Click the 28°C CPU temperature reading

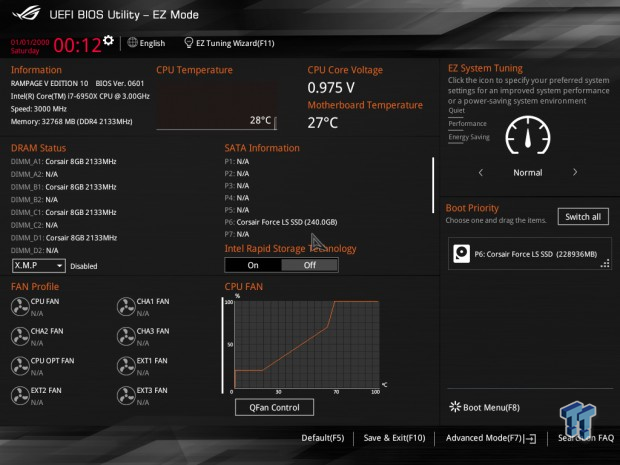pyautogui.click(x=260, y=120)
